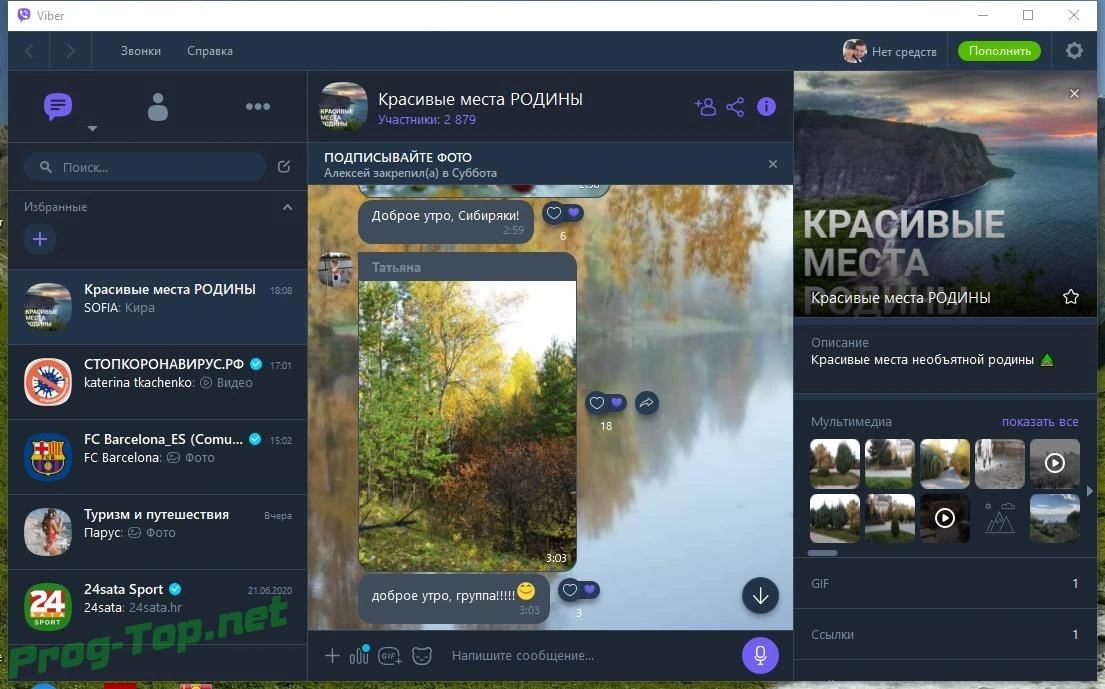The width and height of the screenshot is (1105, 689).
Task: Create a poll with the chart icon
Action: [359, 655]
